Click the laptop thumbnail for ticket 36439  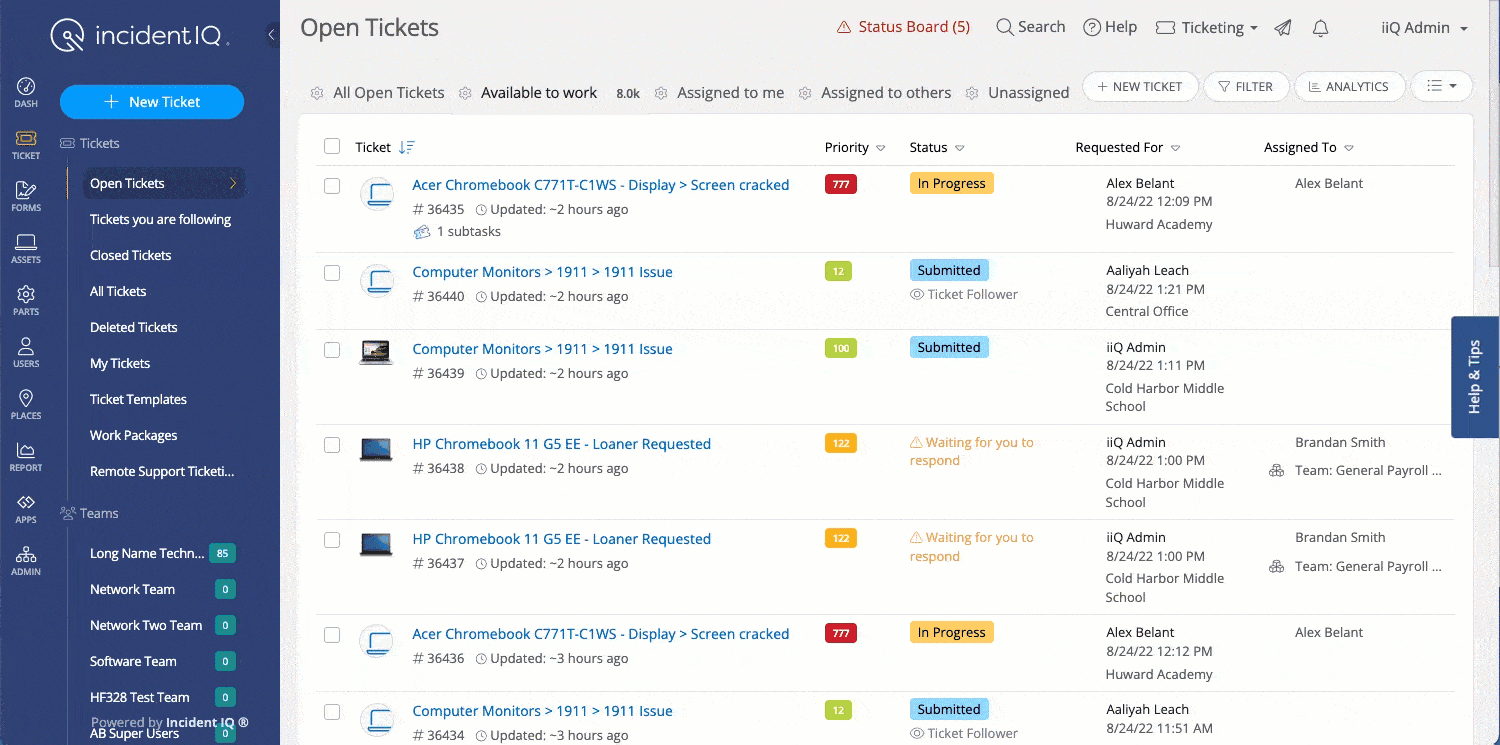point(376,351)
